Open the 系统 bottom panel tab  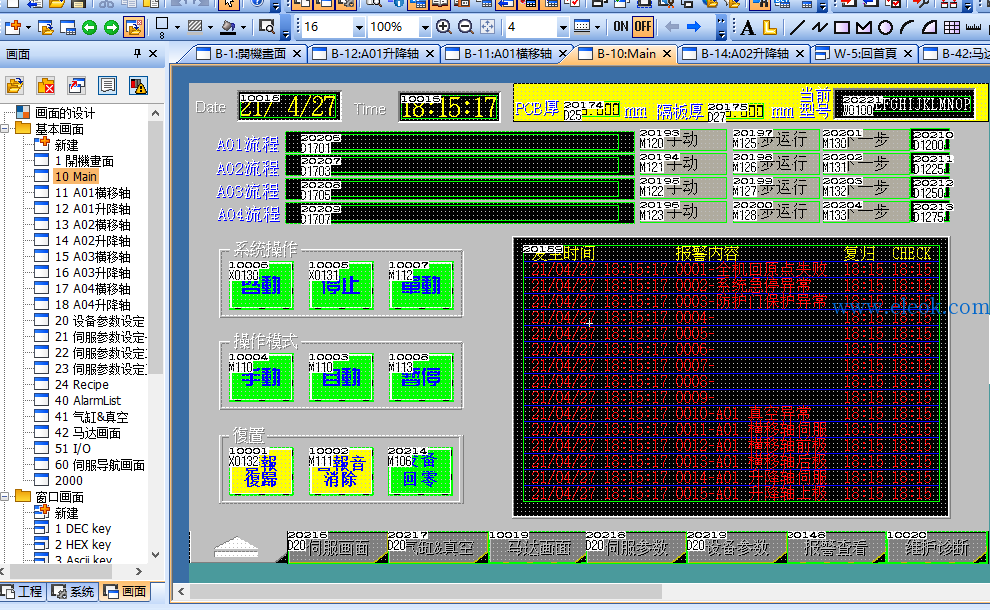[75, 592]
